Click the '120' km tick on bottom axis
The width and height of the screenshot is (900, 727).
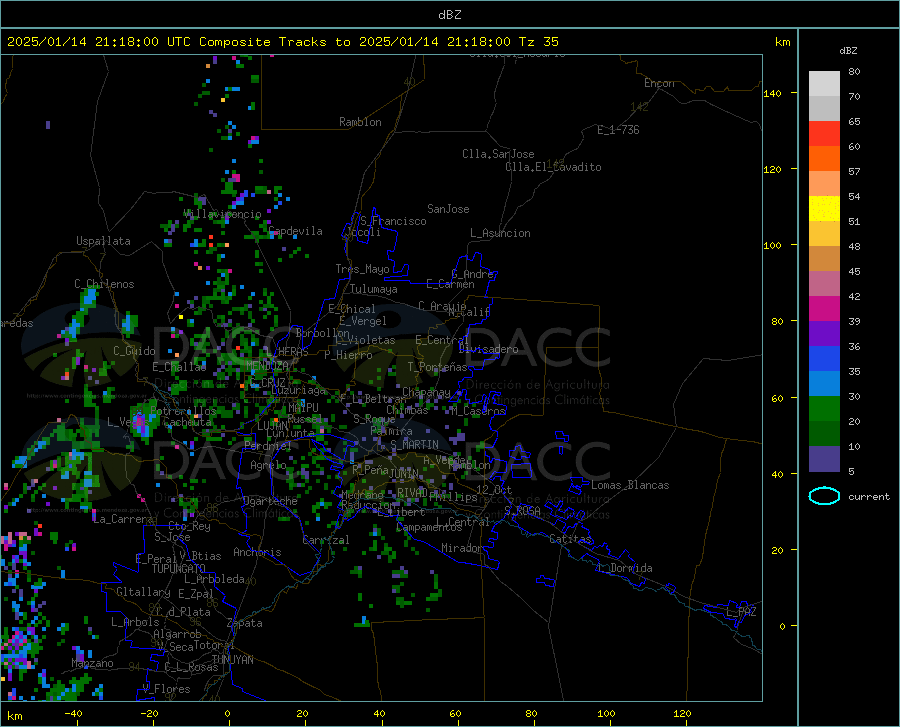(x=682, y=713)
